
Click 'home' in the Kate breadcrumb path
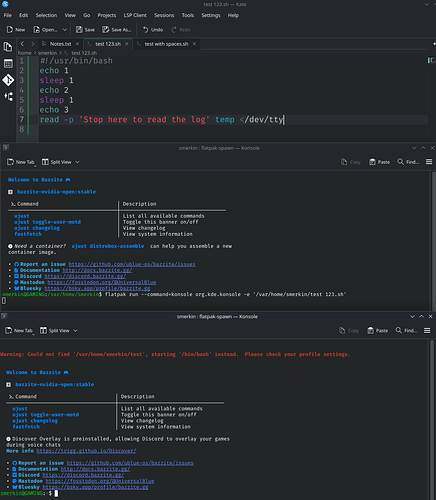tap(24, 53)
